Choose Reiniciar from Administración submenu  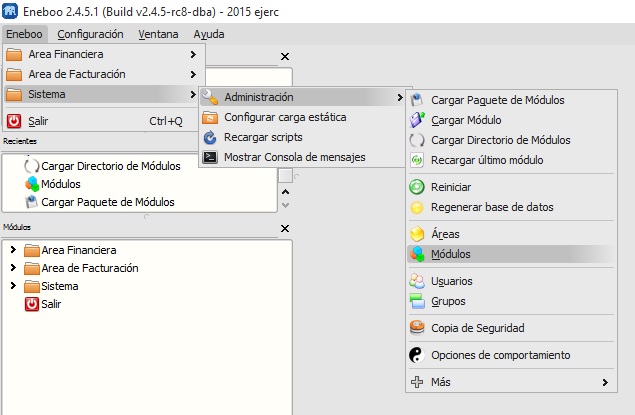click(x=511, y=187)
